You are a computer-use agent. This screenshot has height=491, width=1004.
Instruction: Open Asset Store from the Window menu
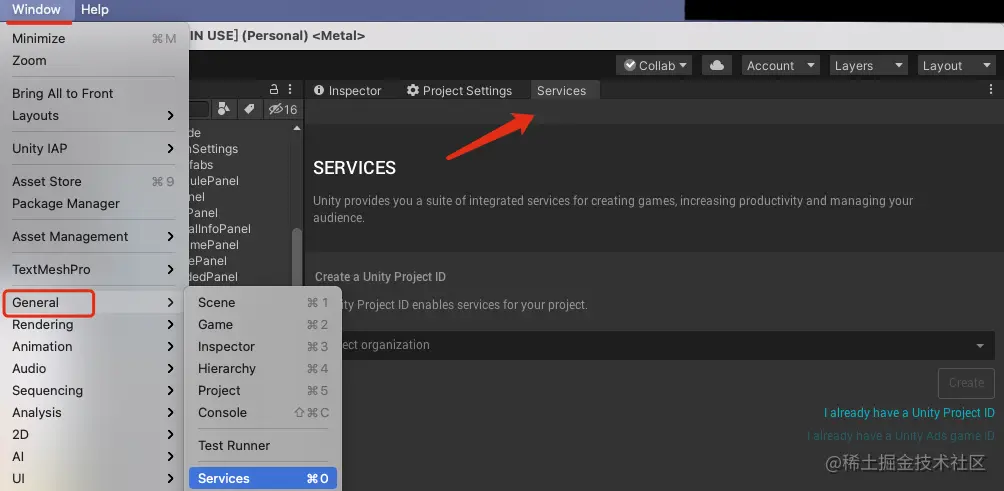click(x=94, y=181)
